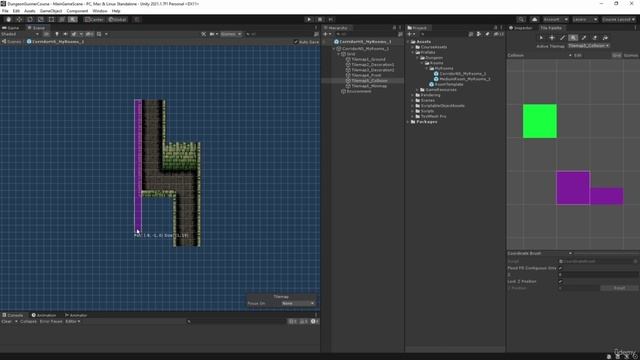
Task: Open the Gizmos dropdown in Scene view
Action: [231, 34]
